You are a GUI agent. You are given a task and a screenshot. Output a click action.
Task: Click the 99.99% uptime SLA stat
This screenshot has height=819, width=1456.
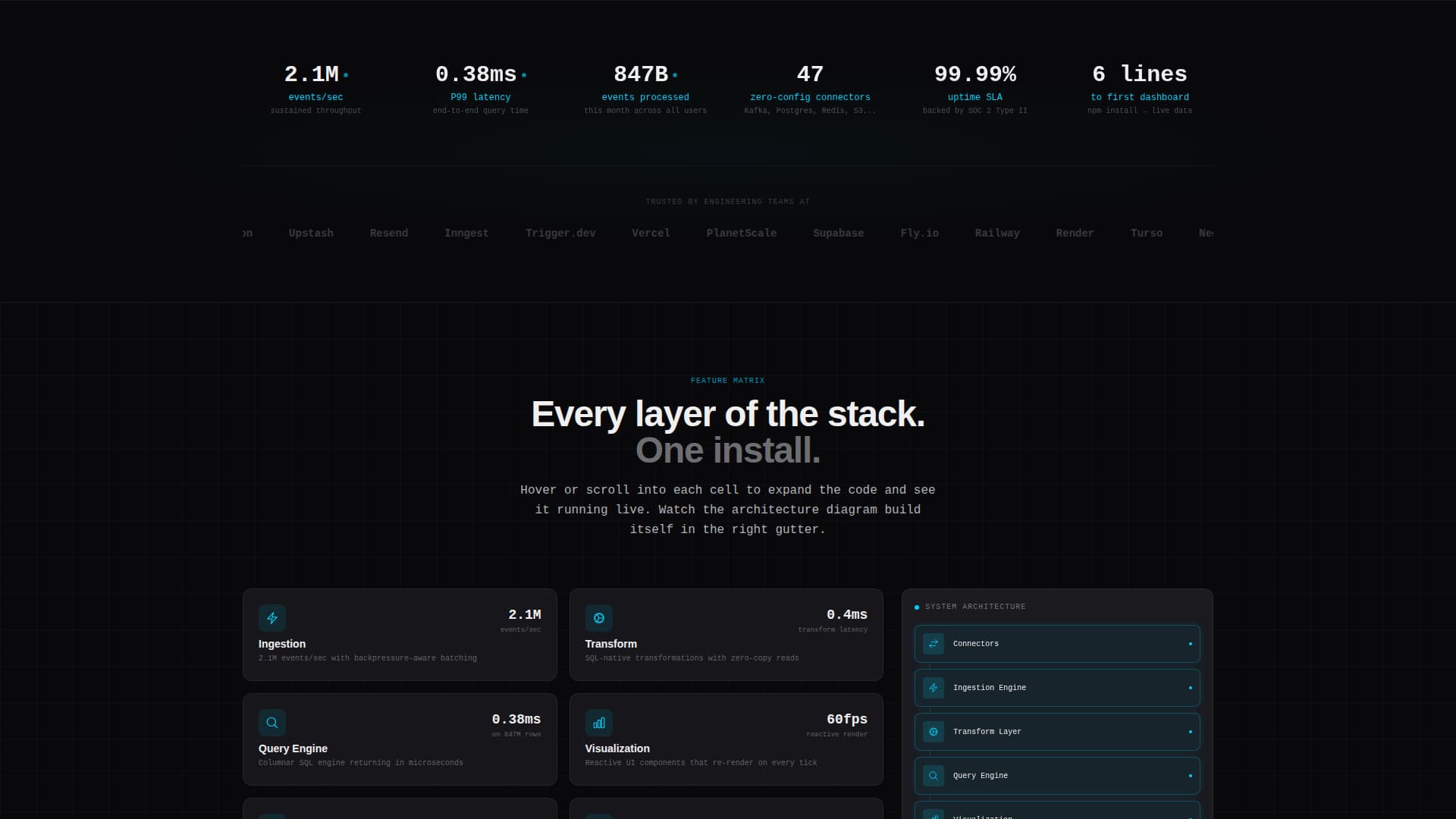[975, 89]
